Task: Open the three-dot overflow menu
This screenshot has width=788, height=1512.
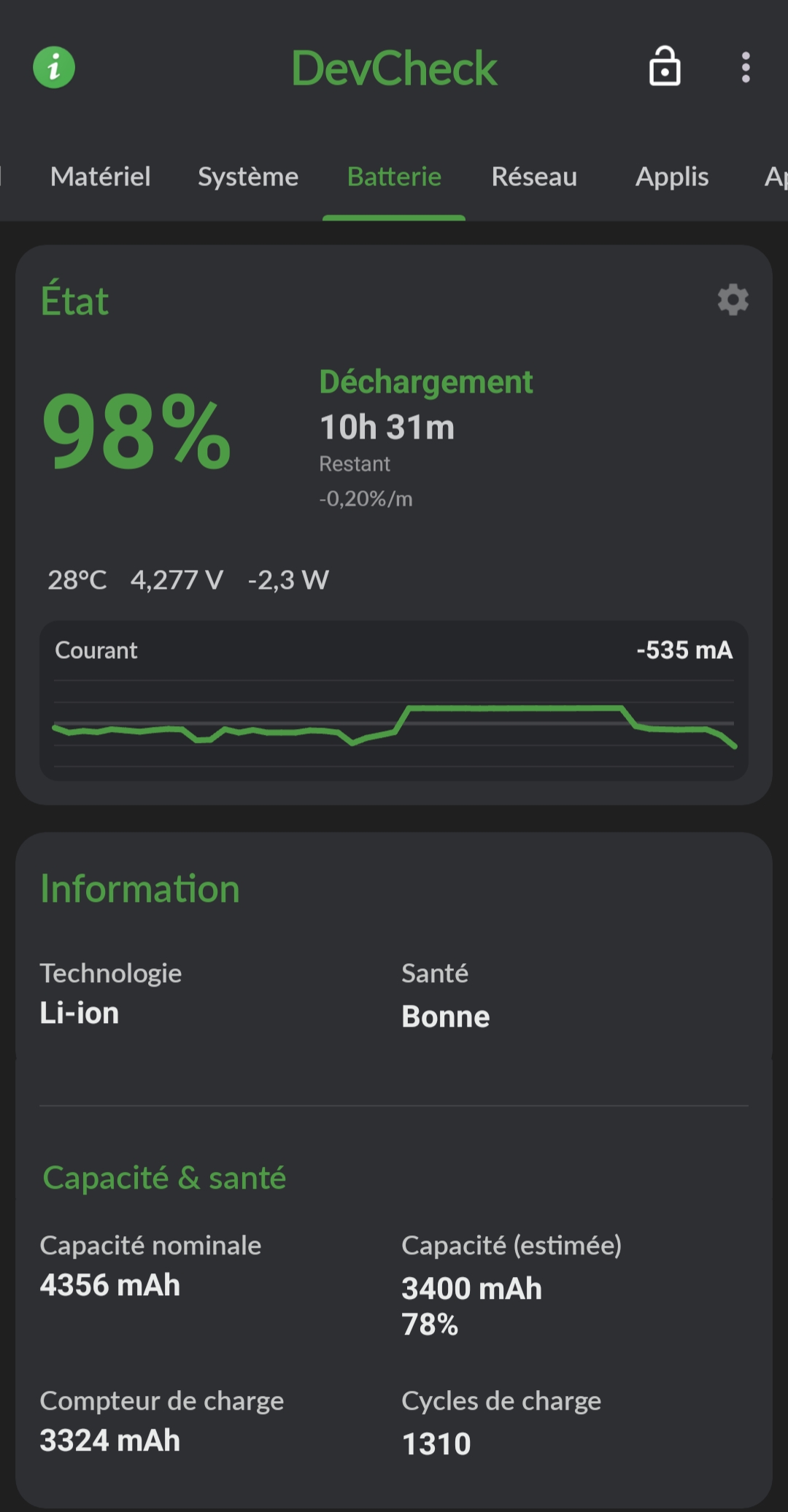Action: coord(745,67)
